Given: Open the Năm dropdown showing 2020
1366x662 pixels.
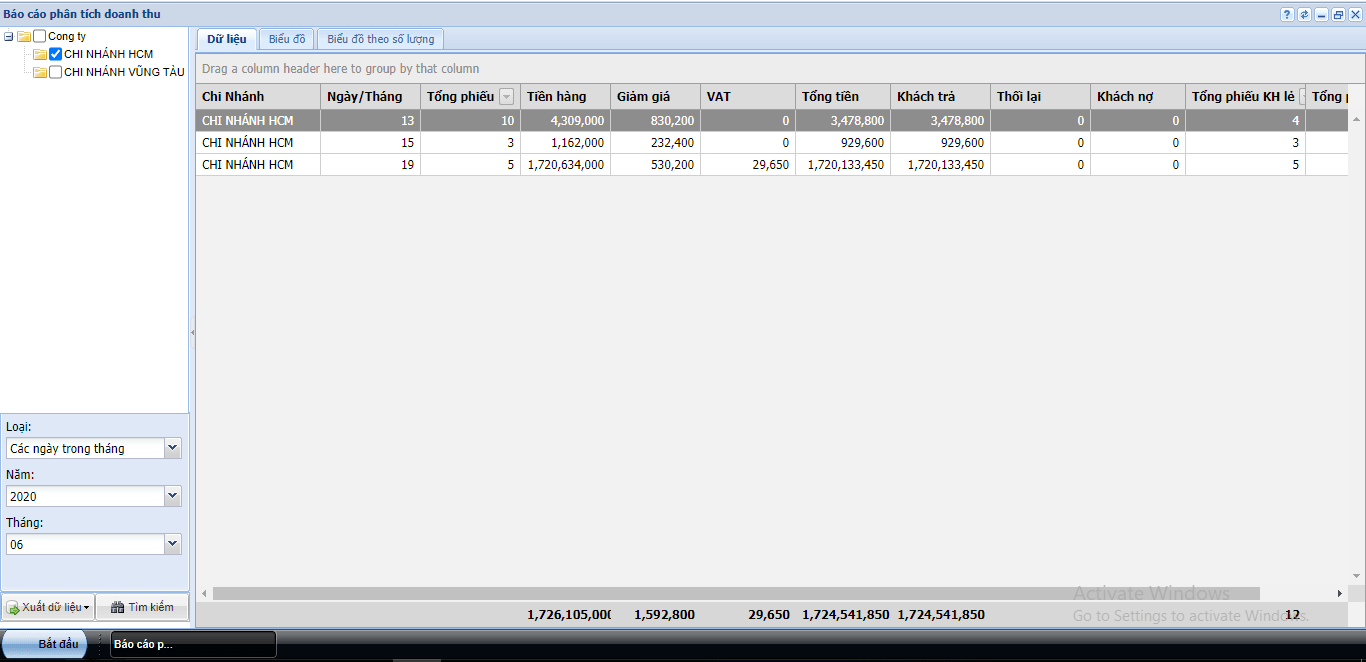Looking at the screenshot, I should coord(173,496).
